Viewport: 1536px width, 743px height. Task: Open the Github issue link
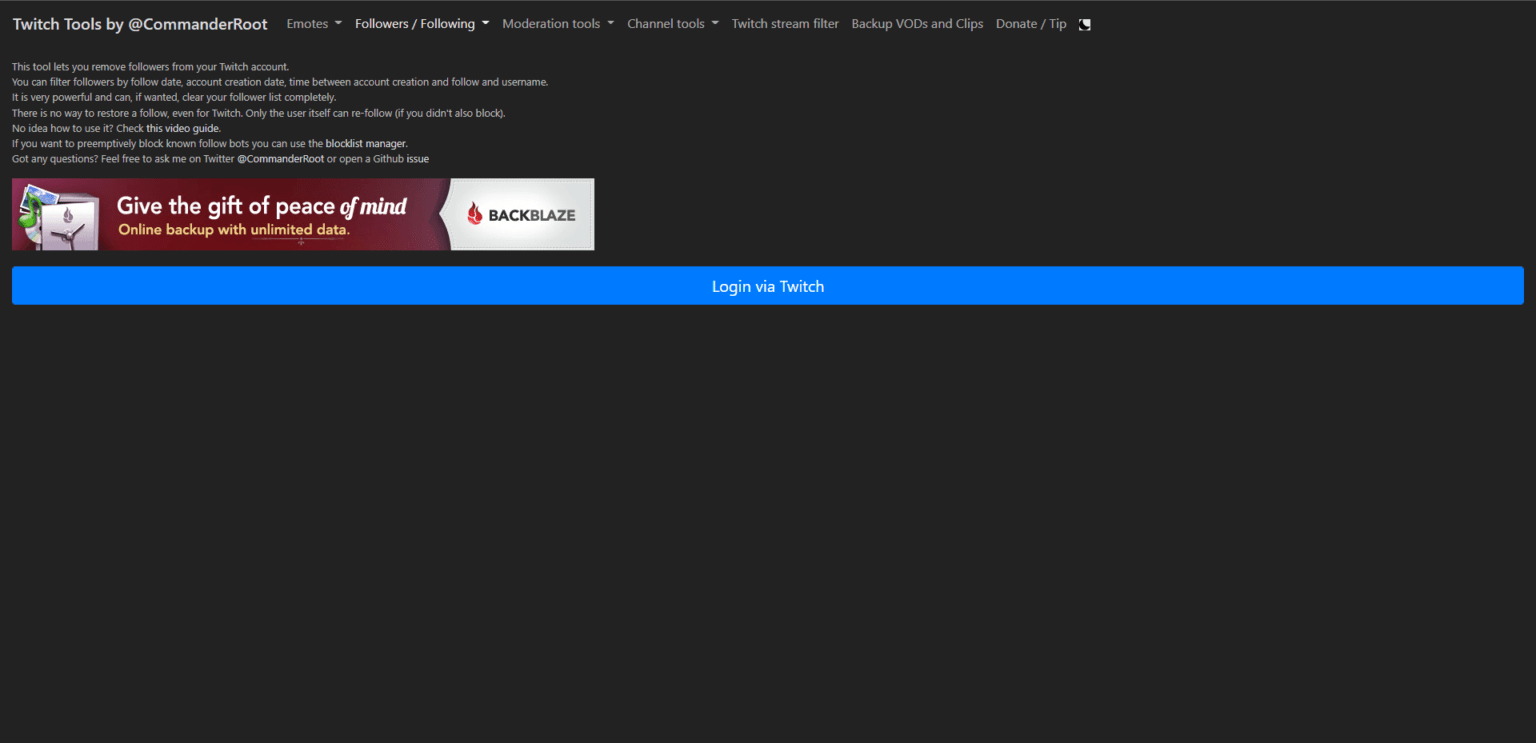[x=417, y=159]
